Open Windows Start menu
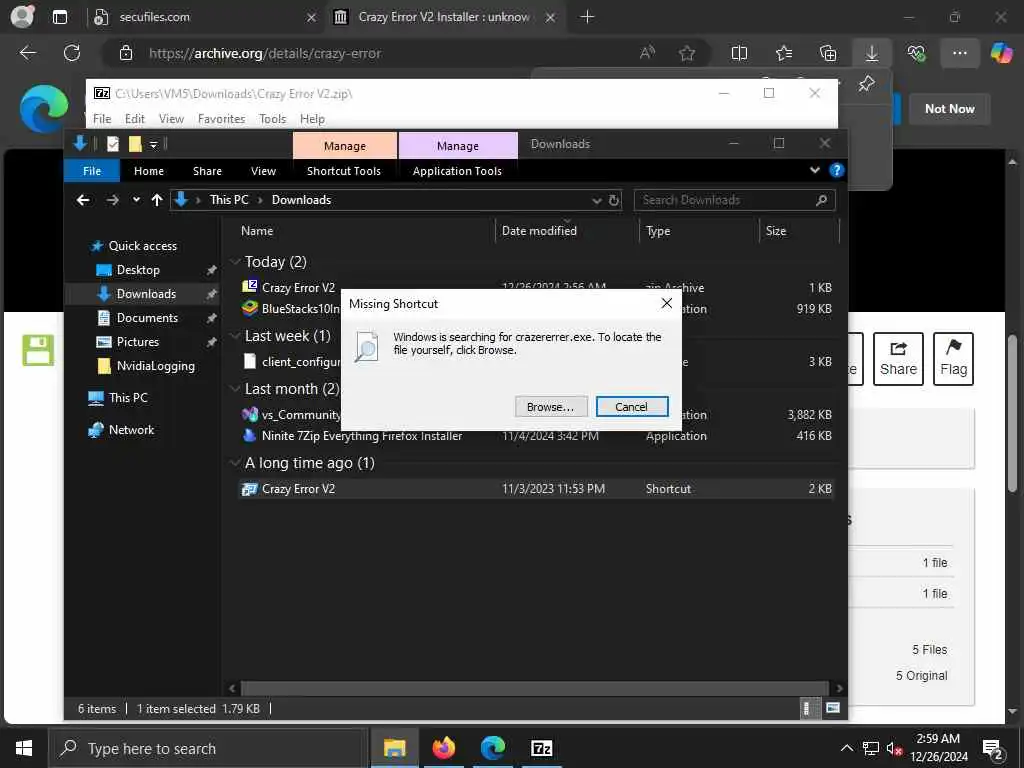The height and width of the screenshot is (768, 1024). 24,748
